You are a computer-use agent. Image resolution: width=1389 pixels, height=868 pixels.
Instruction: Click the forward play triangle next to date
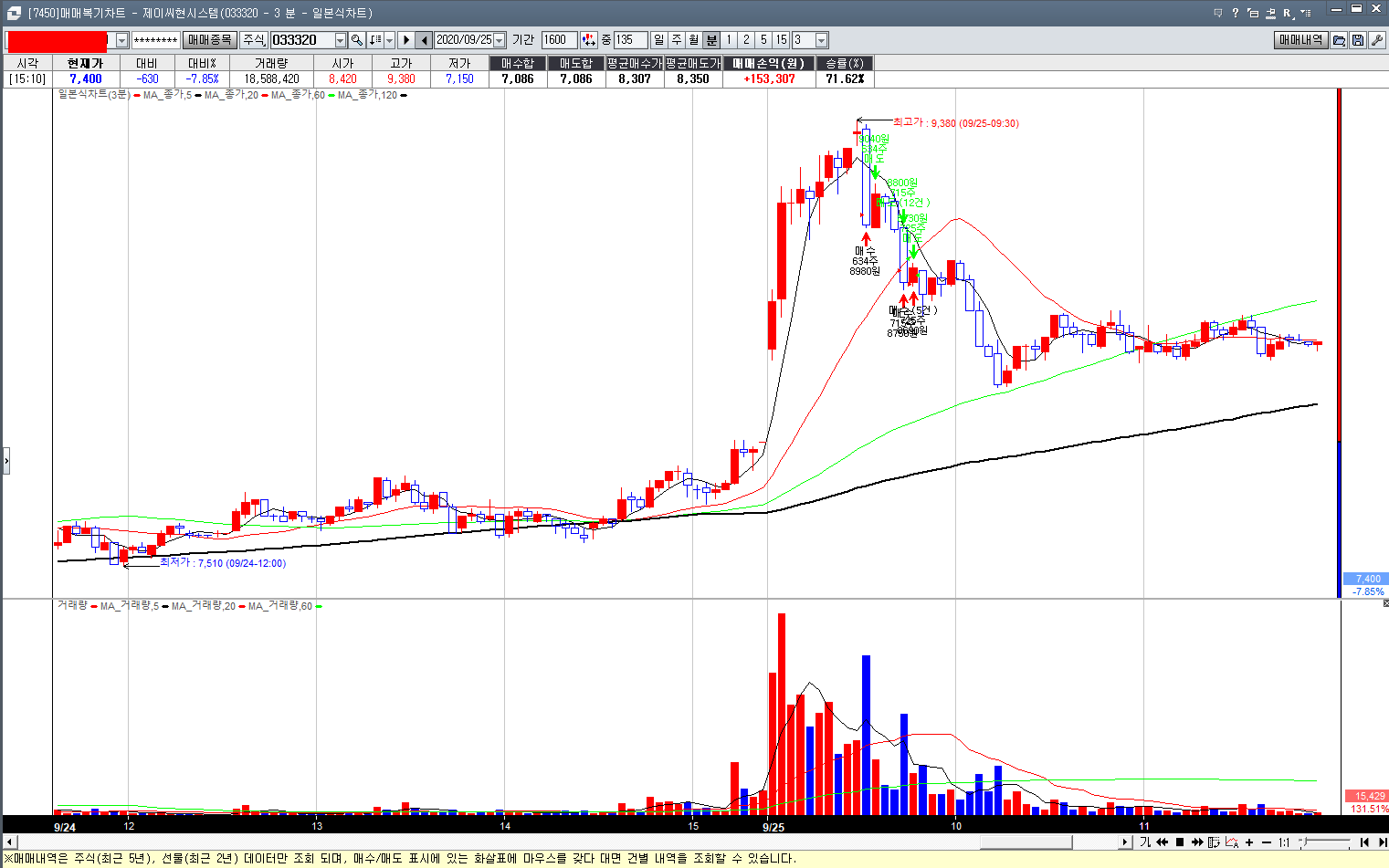coord(406,40)
